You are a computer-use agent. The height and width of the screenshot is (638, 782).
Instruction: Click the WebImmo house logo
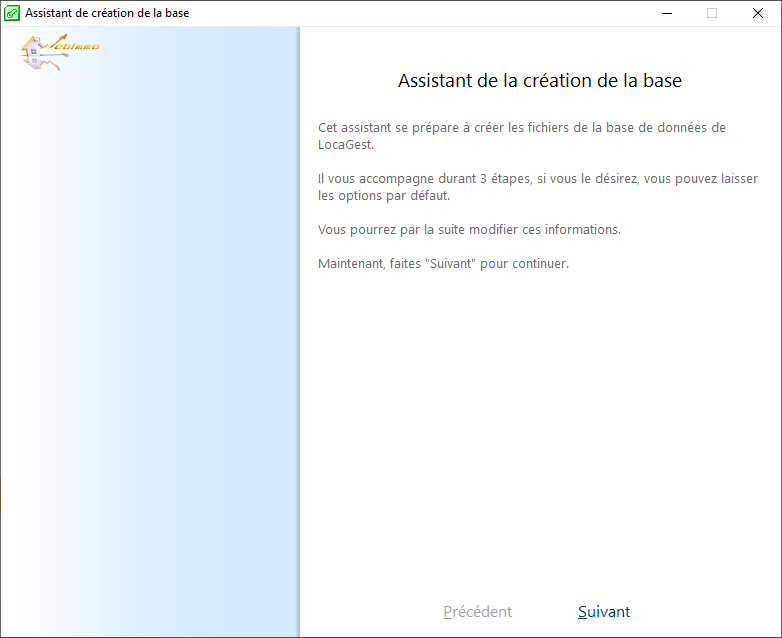point(35,53)
